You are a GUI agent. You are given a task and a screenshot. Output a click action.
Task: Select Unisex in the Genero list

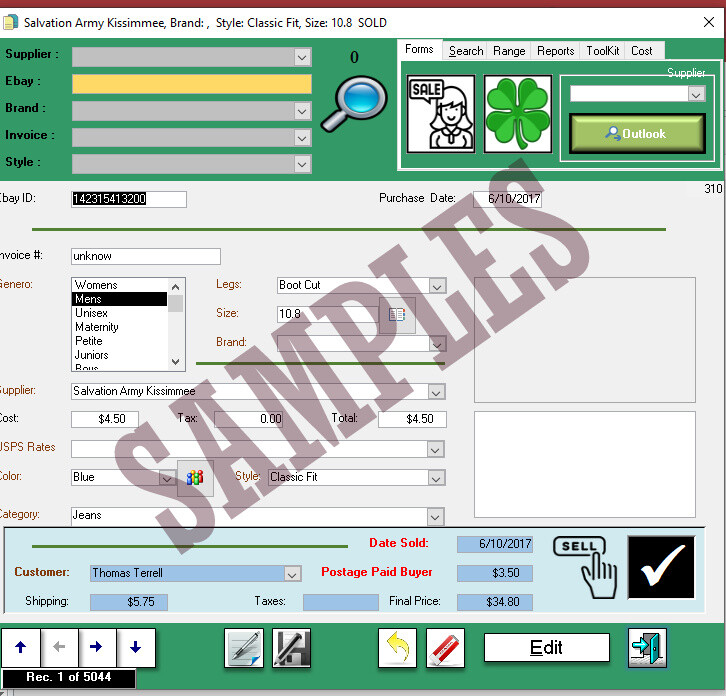point(119,313)
